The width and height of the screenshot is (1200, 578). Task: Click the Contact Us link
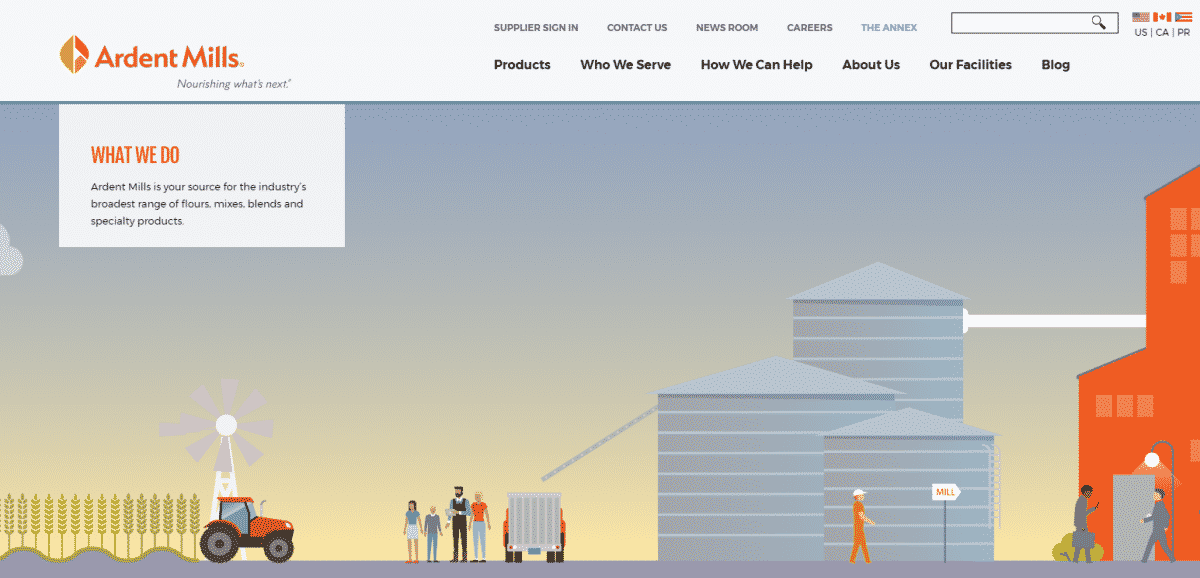coord(637,28)
